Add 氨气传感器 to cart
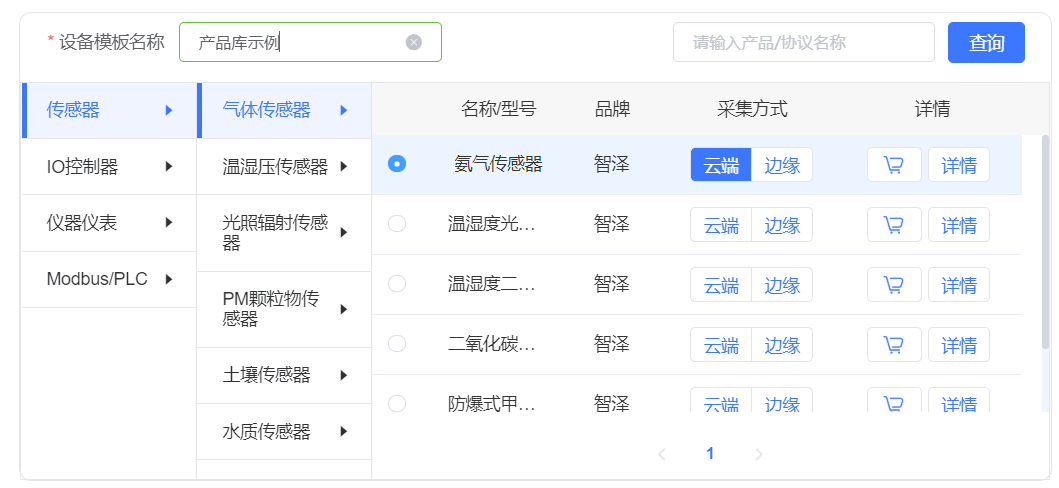Screen dimensions: 1059x488 [x=894, y=165]
